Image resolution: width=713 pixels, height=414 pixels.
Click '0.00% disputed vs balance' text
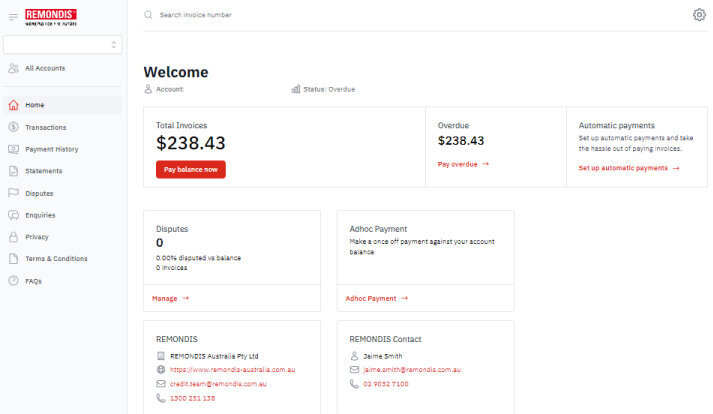tap(198, 258)
